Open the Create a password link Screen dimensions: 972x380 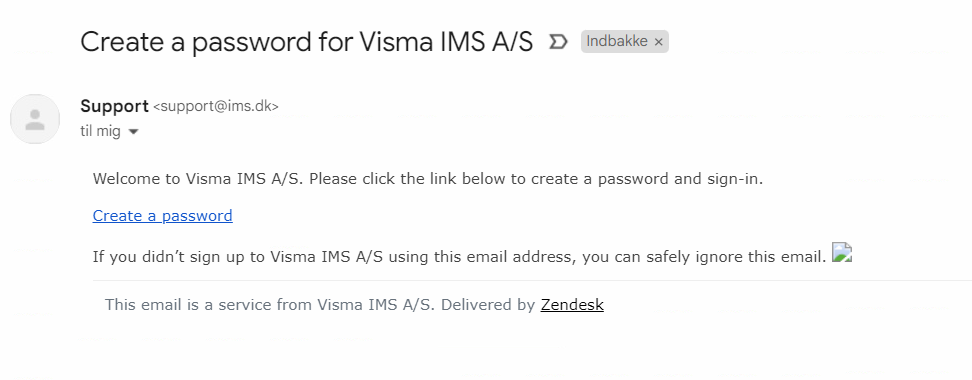click(162, 216)
